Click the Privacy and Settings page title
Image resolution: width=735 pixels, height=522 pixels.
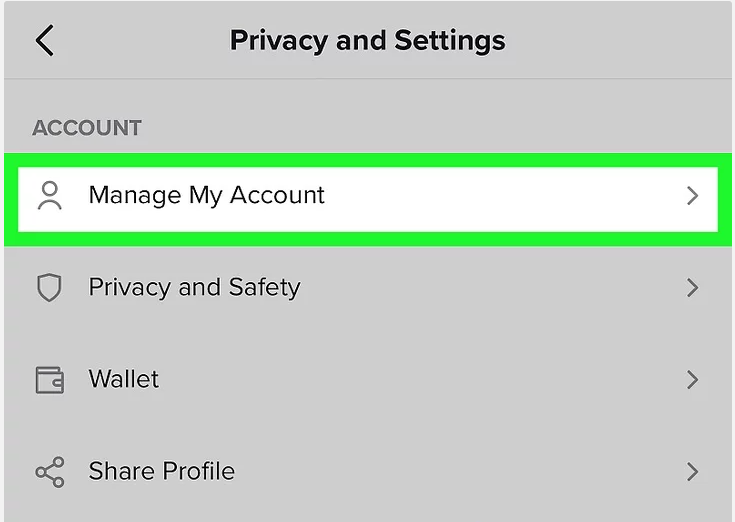368,41
